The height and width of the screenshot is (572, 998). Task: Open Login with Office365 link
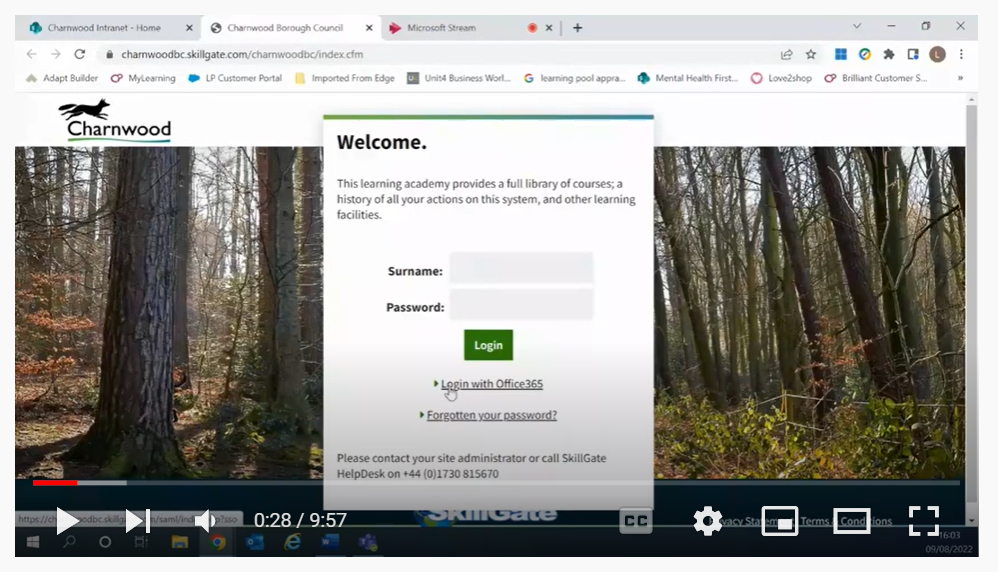pyautogui.click(x=491, y=384)
